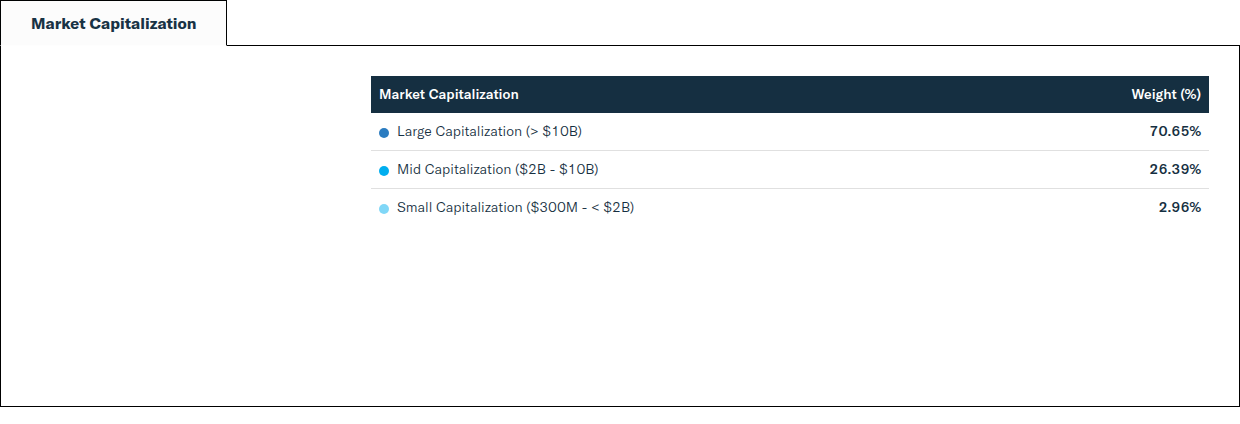The width and height of the screenshot is (1240, 424).
Task: Click the 2.96% weight value
Action: click(1180, 207)
